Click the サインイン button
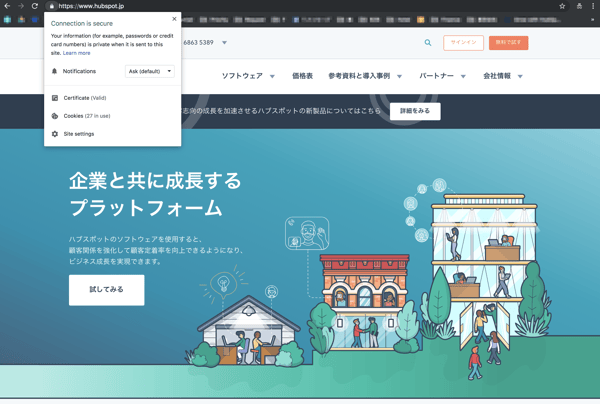Viewport: 600px width, 404px height. tap(463, 43)
